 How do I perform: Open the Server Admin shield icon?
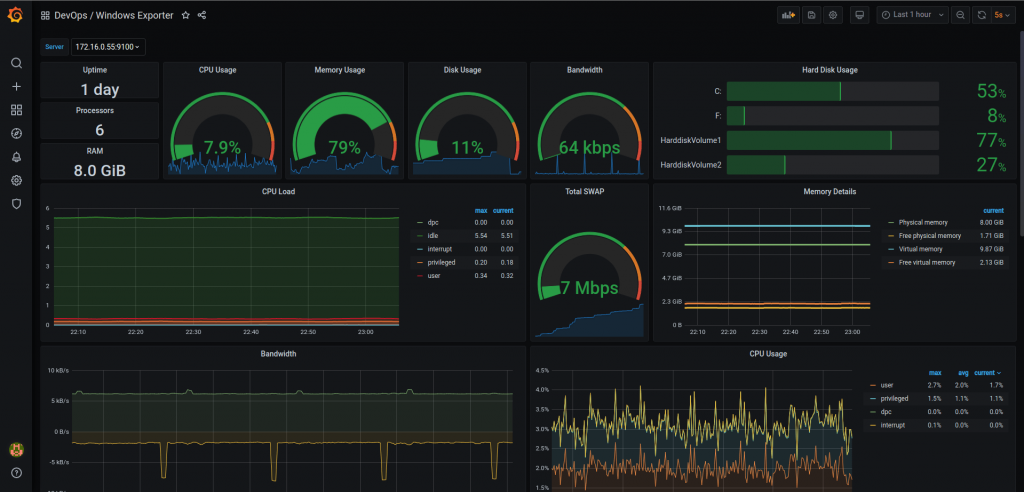click(16, 204)
